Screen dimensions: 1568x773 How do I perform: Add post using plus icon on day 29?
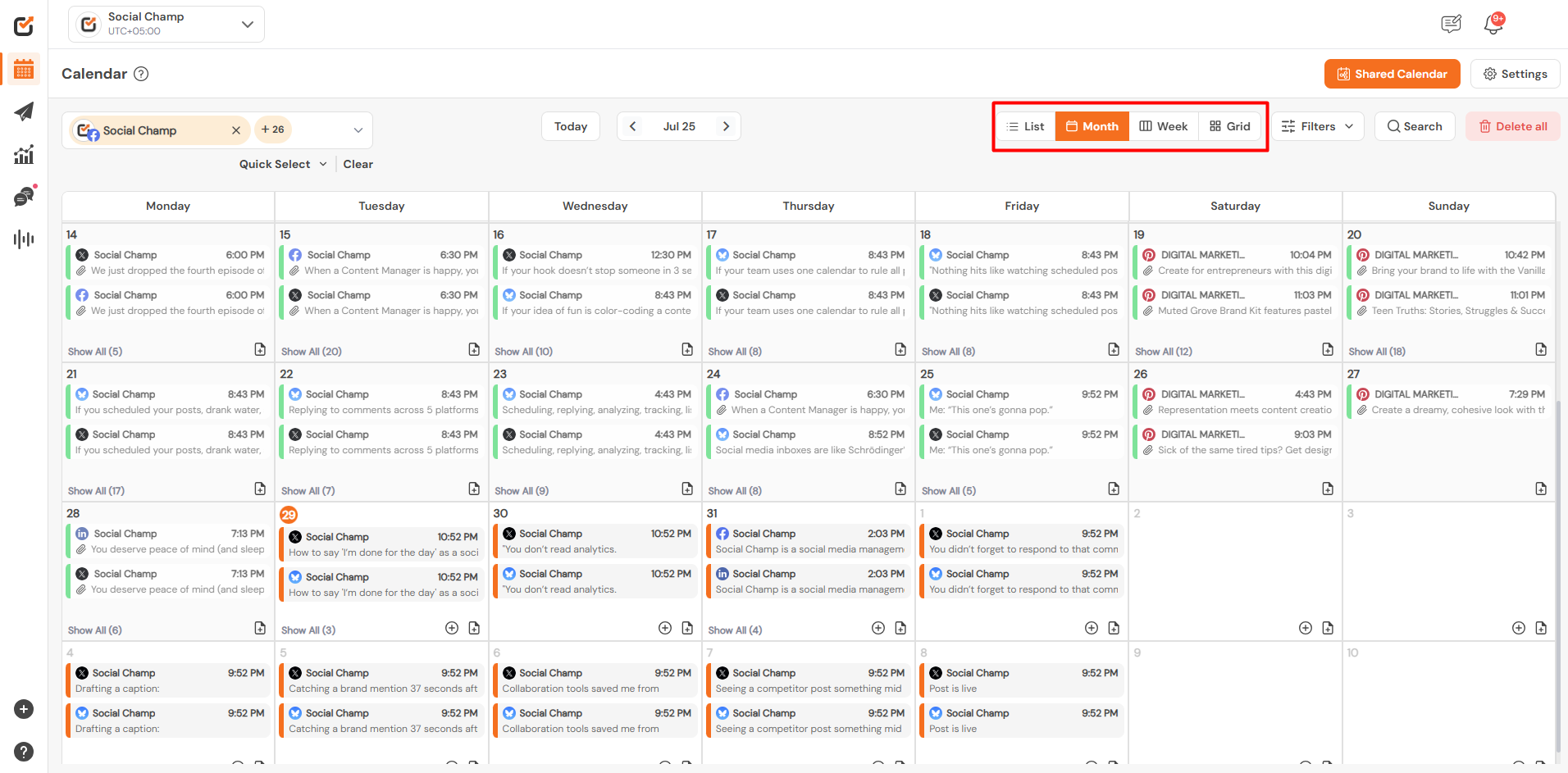[x=452, y=628]
